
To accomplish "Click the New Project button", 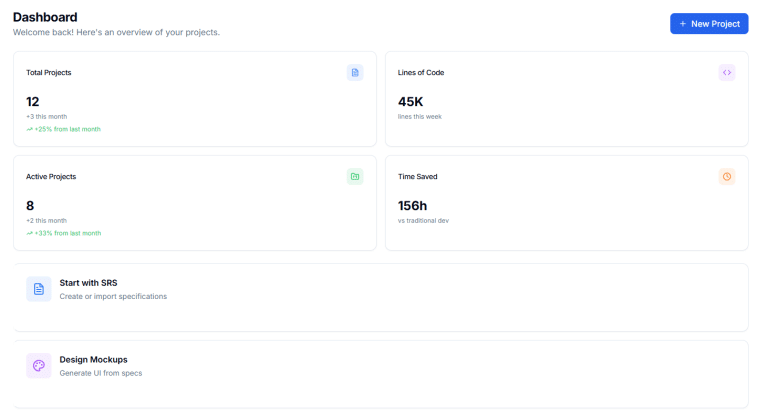I will point(709,23).
